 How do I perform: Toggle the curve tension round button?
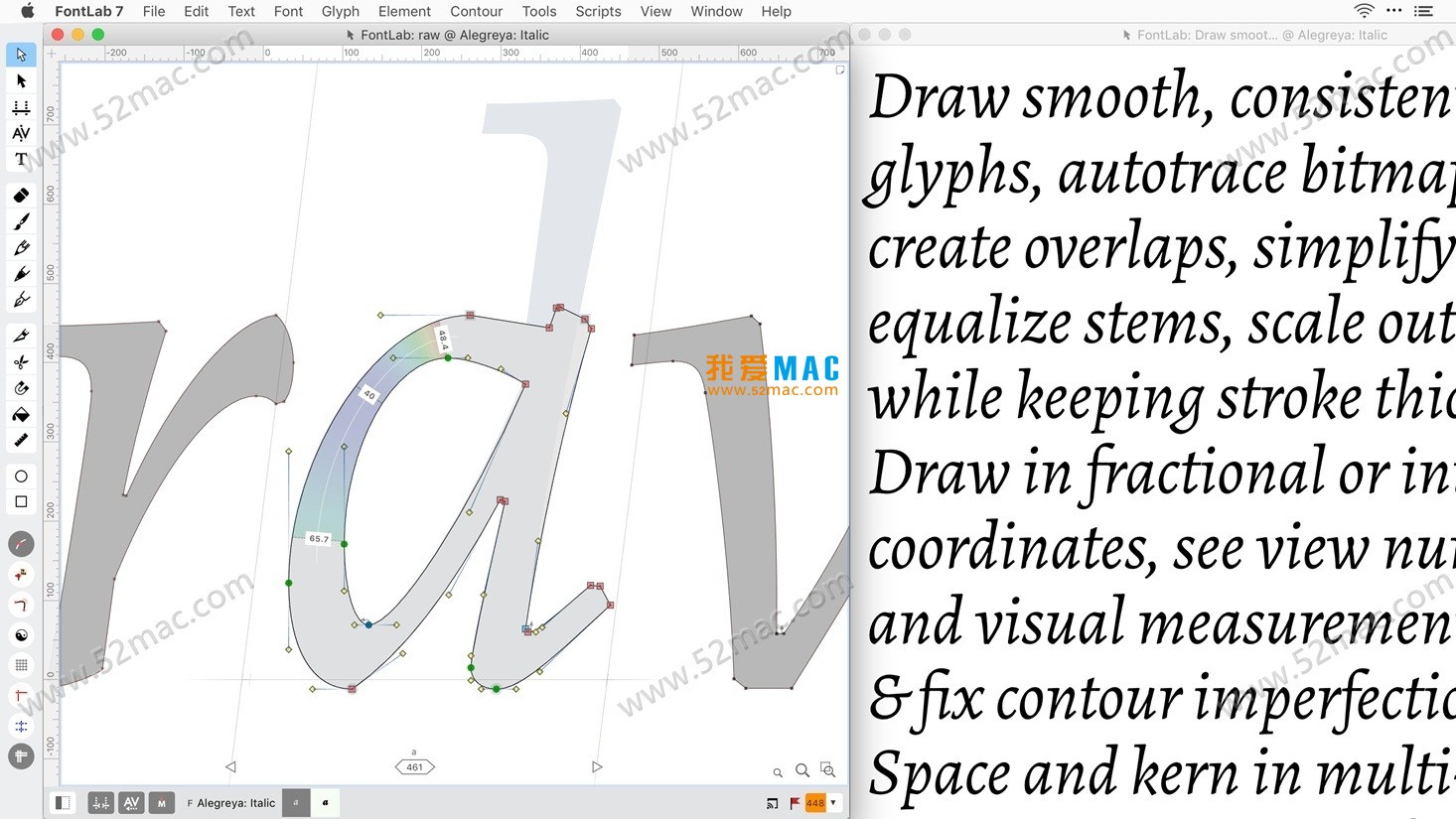[21, 544]
